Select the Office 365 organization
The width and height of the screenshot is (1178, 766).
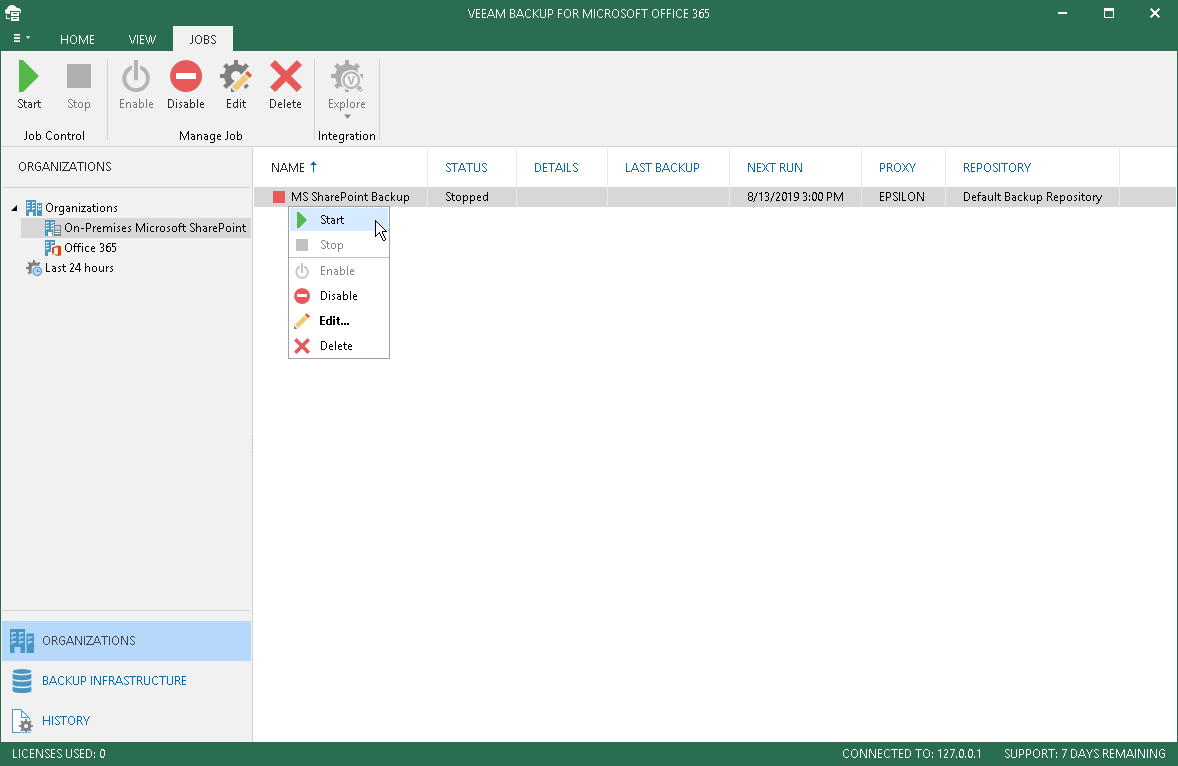click(x=90, y=248)
